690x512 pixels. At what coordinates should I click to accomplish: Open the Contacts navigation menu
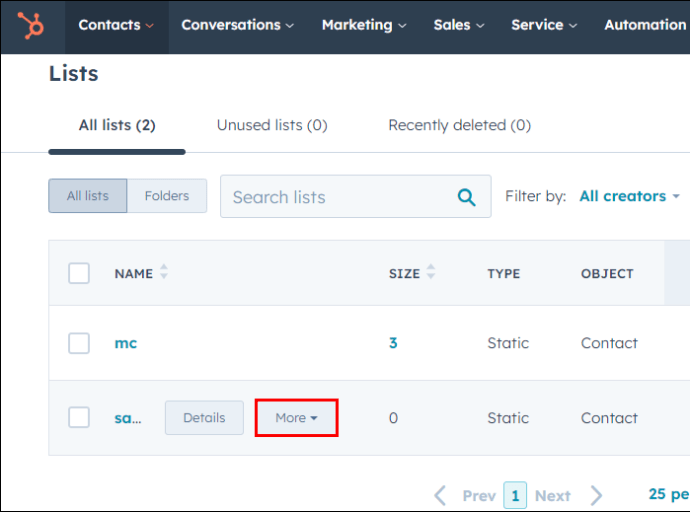[116, 25]
